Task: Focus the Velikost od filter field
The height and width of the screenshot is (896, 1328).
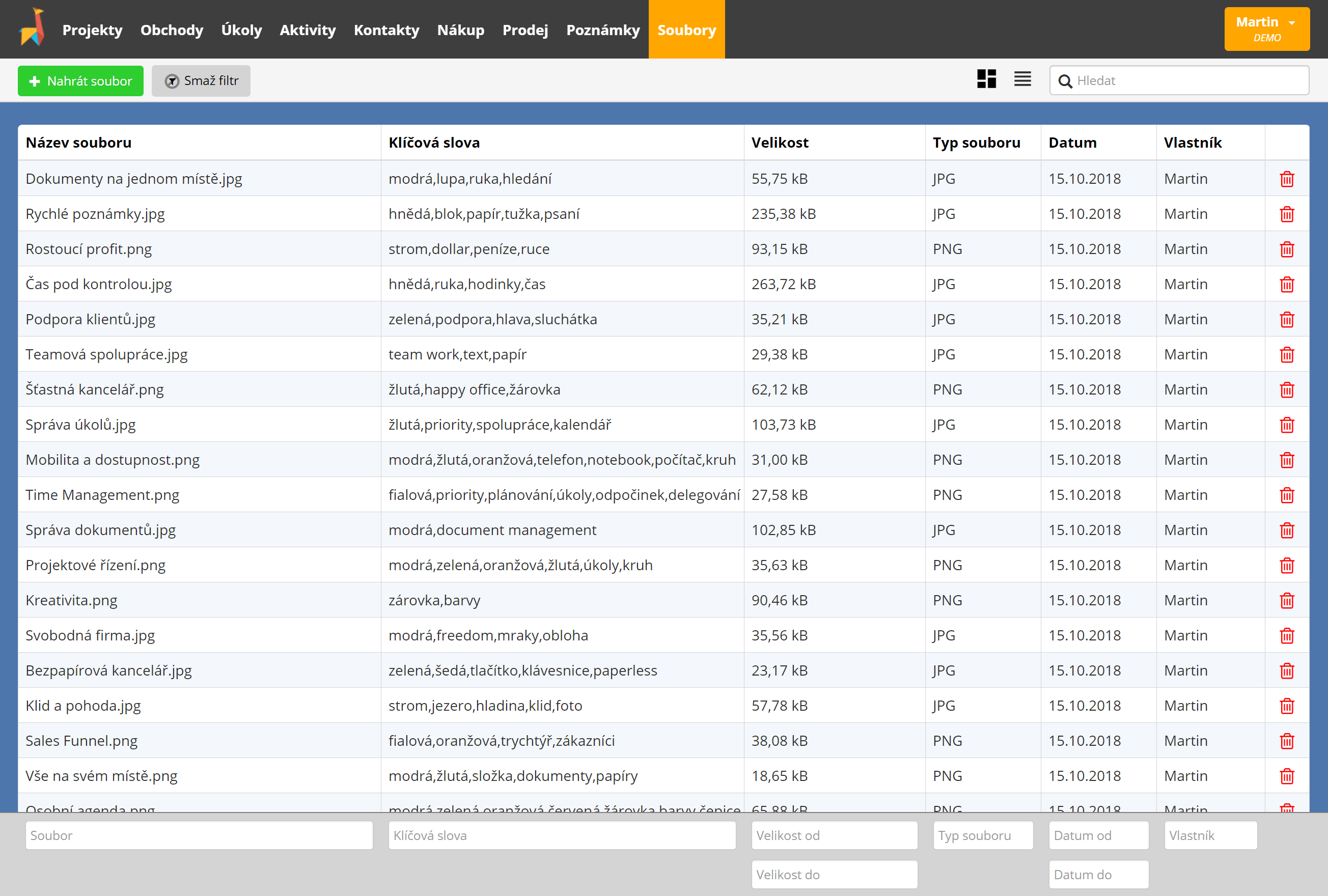Action: tap(834, 835)
